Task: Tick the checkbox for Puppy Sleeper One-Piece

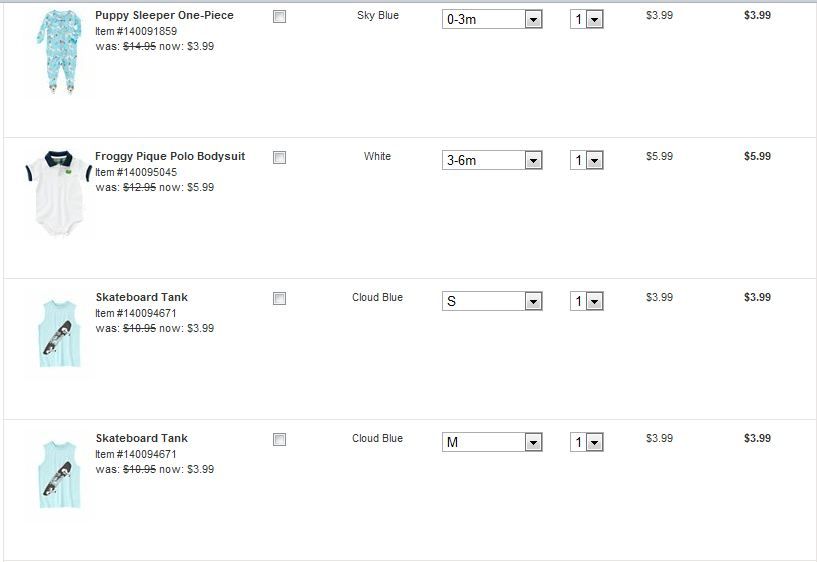Action: tap(280, 17)
